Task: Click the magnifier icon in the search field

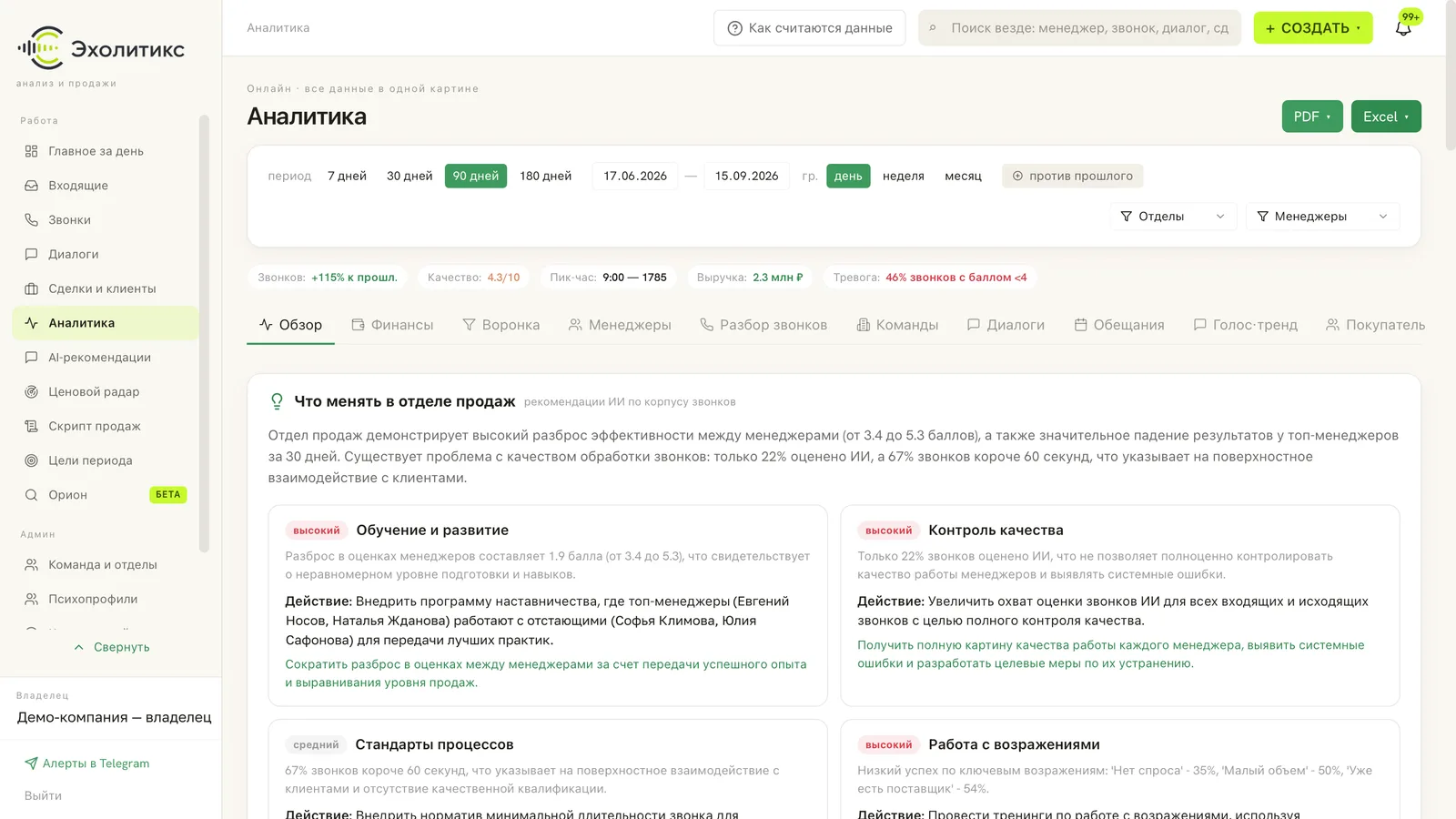Action: coord(933,28)
